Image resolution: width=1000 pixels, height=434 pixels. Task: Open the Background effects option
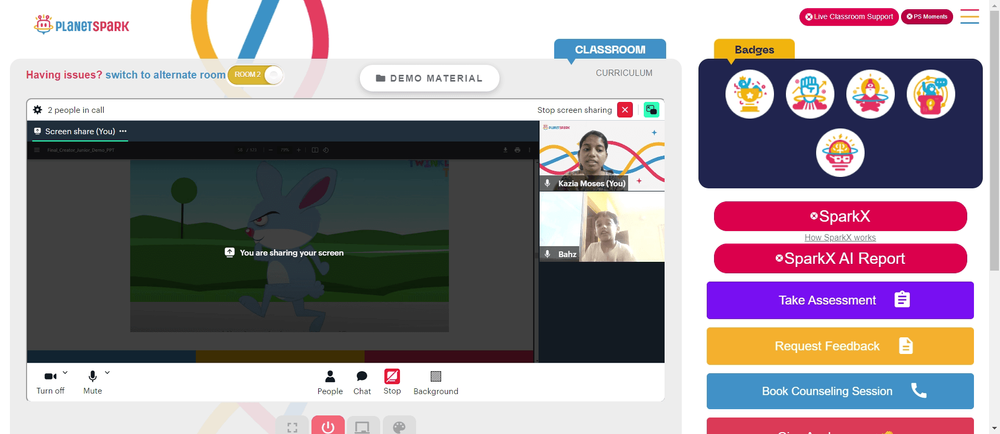tap(436, 382)
